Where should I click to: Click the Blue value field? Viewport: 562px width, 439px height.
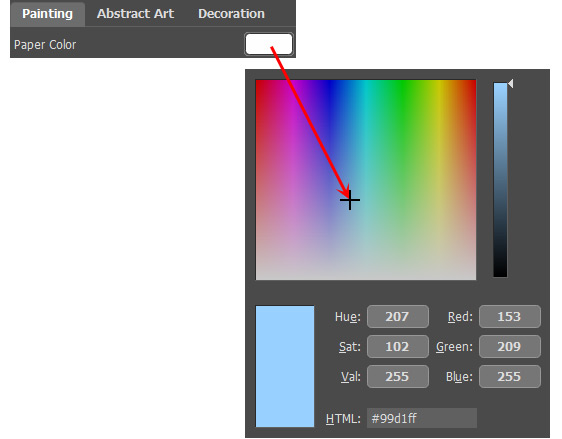[x=510, y=377]
